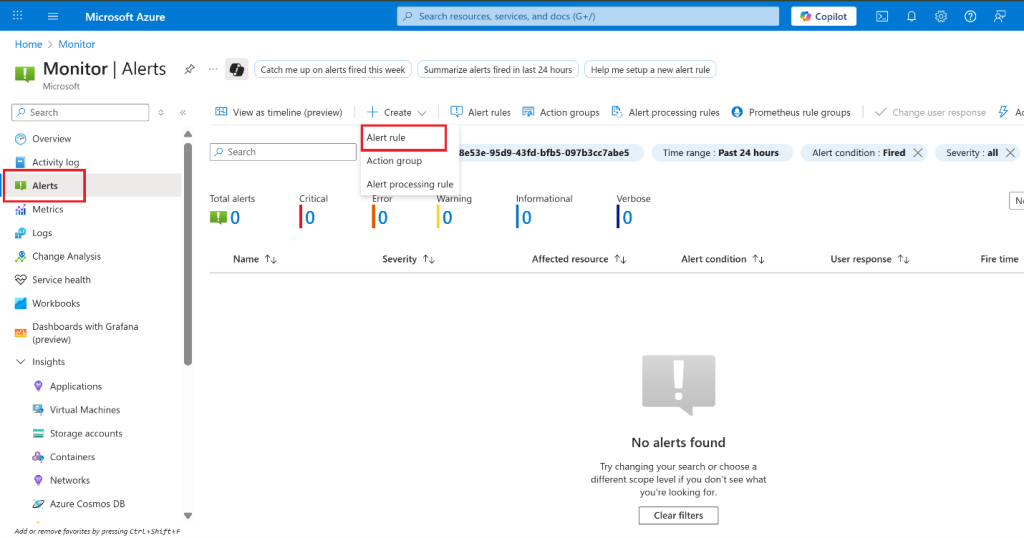This screenshot has height=538, width=1024.
Task: Collapse the Insights section
Action: coord(20,362)
